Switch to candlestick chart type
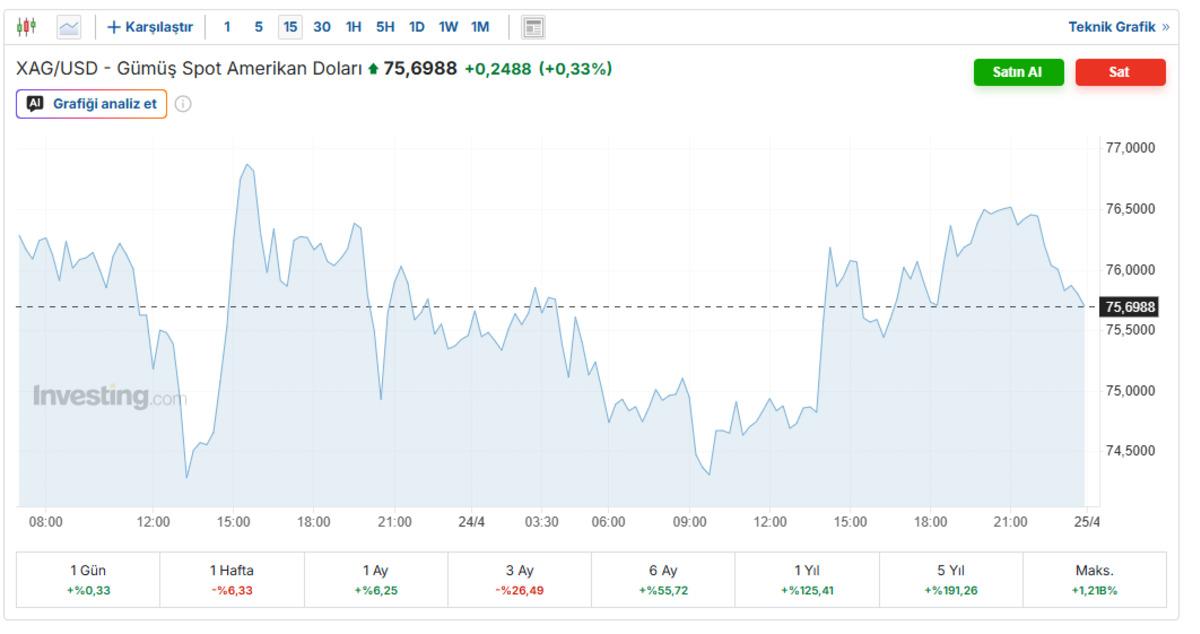Image resolution: width=1200 pixels, height=634 pixels. [27, 27]
